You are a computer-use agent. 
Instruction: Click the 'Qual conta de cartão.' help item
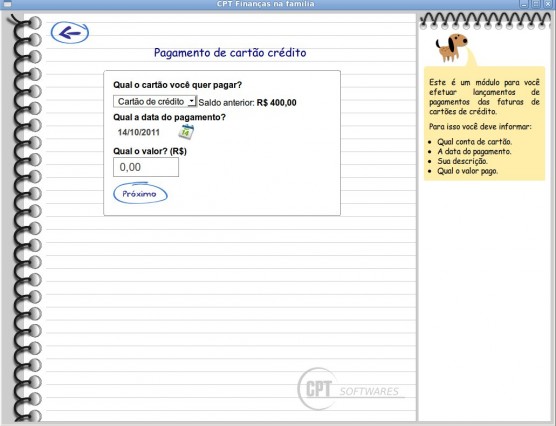[474, 142]
